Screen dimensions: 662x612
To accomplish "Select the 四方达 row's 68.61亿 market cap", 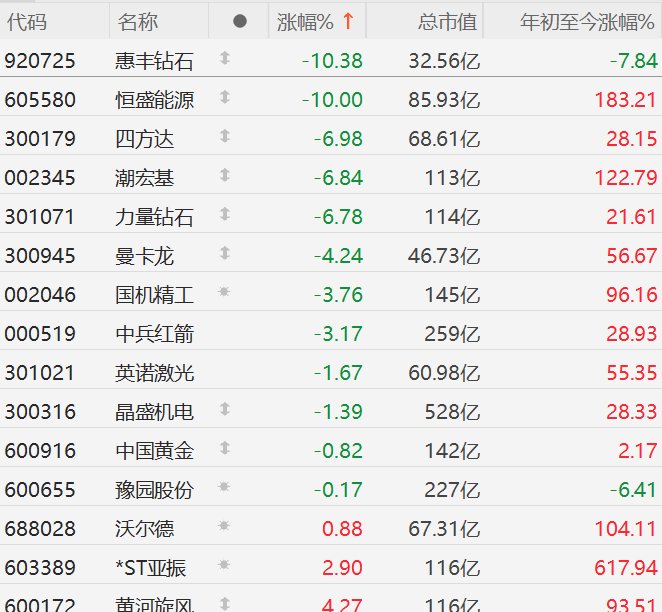I will click(x=444, y=138).
